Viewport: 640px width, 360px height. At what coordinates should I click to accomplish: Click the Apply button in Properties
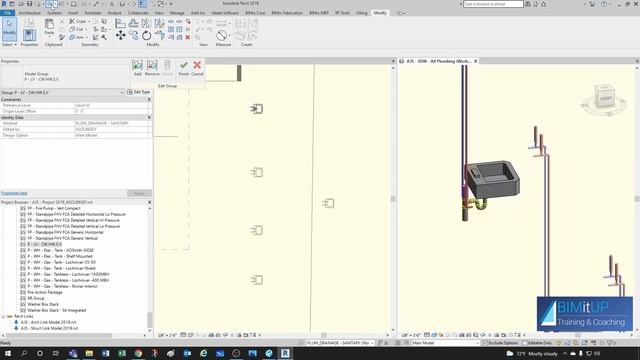(x=139, y=193)
